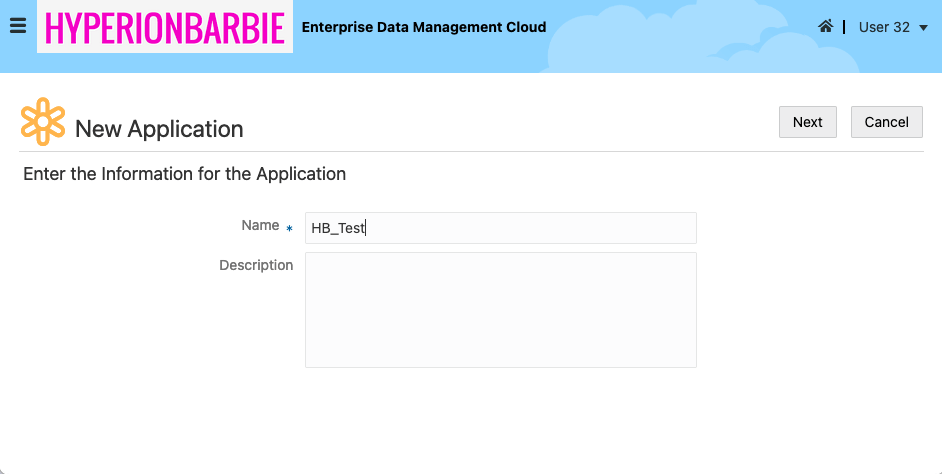
Task: Proceed with the Next button
Action: (807, 122)
